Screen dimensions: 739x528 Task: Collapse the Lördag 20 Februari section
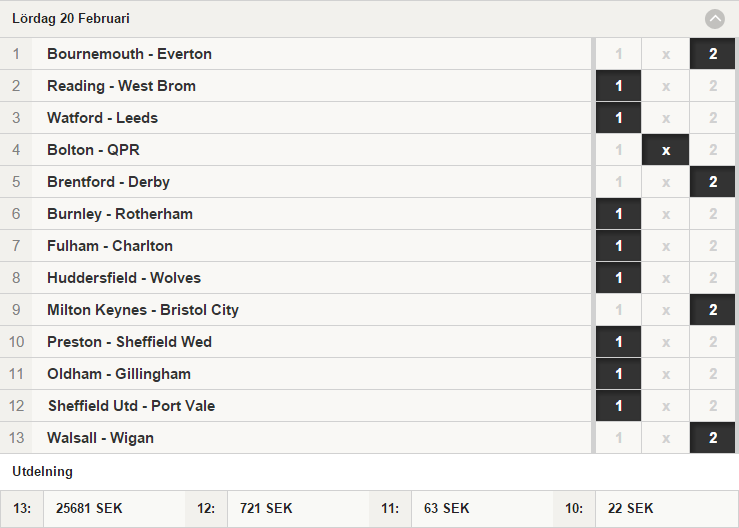tap(714, 19)
